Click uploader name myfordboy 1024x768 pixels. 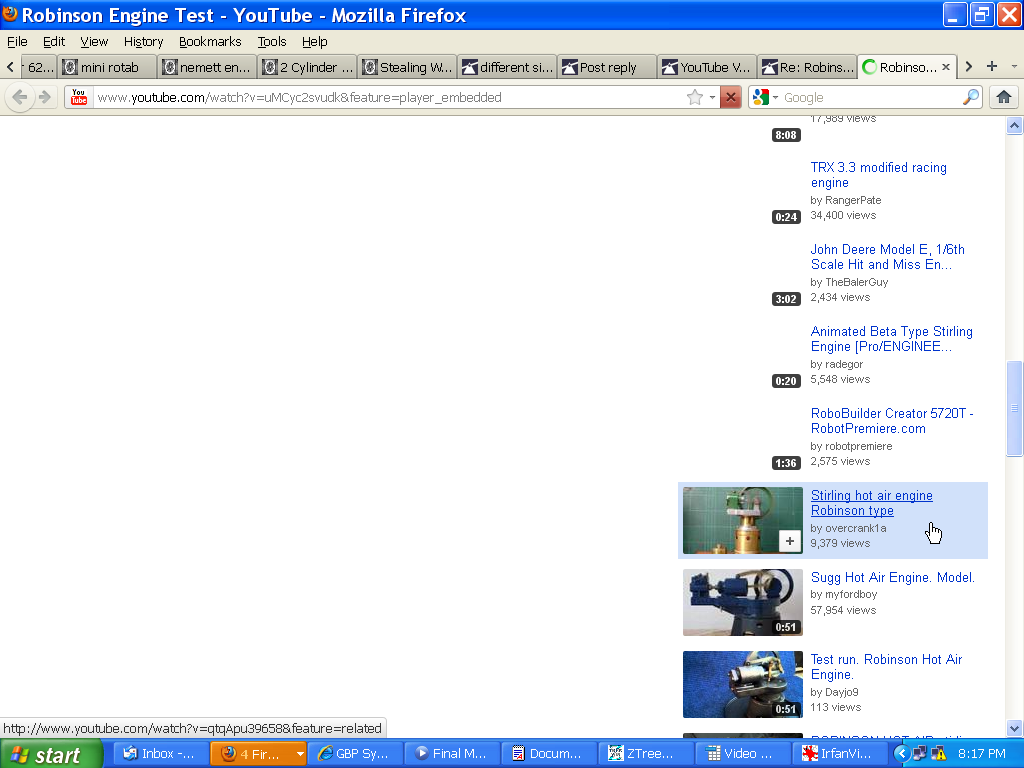point(851,594)
